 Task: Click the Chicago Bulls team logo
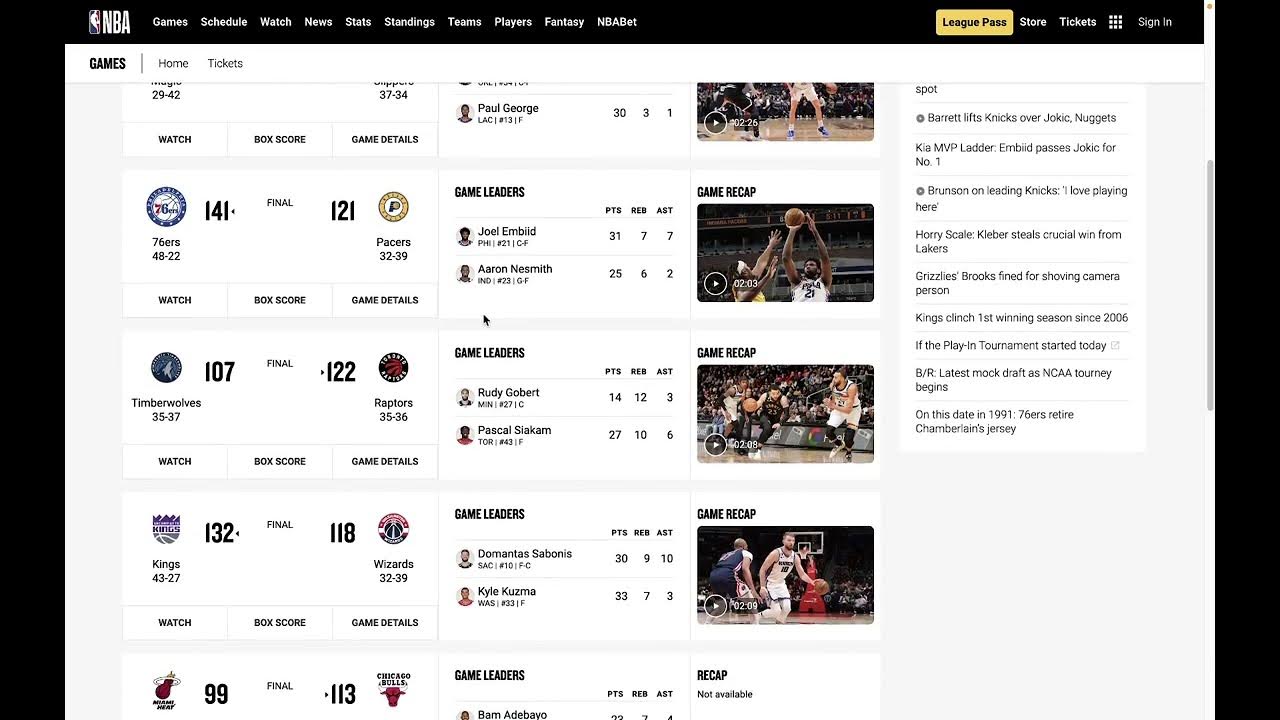pos(393,690)
